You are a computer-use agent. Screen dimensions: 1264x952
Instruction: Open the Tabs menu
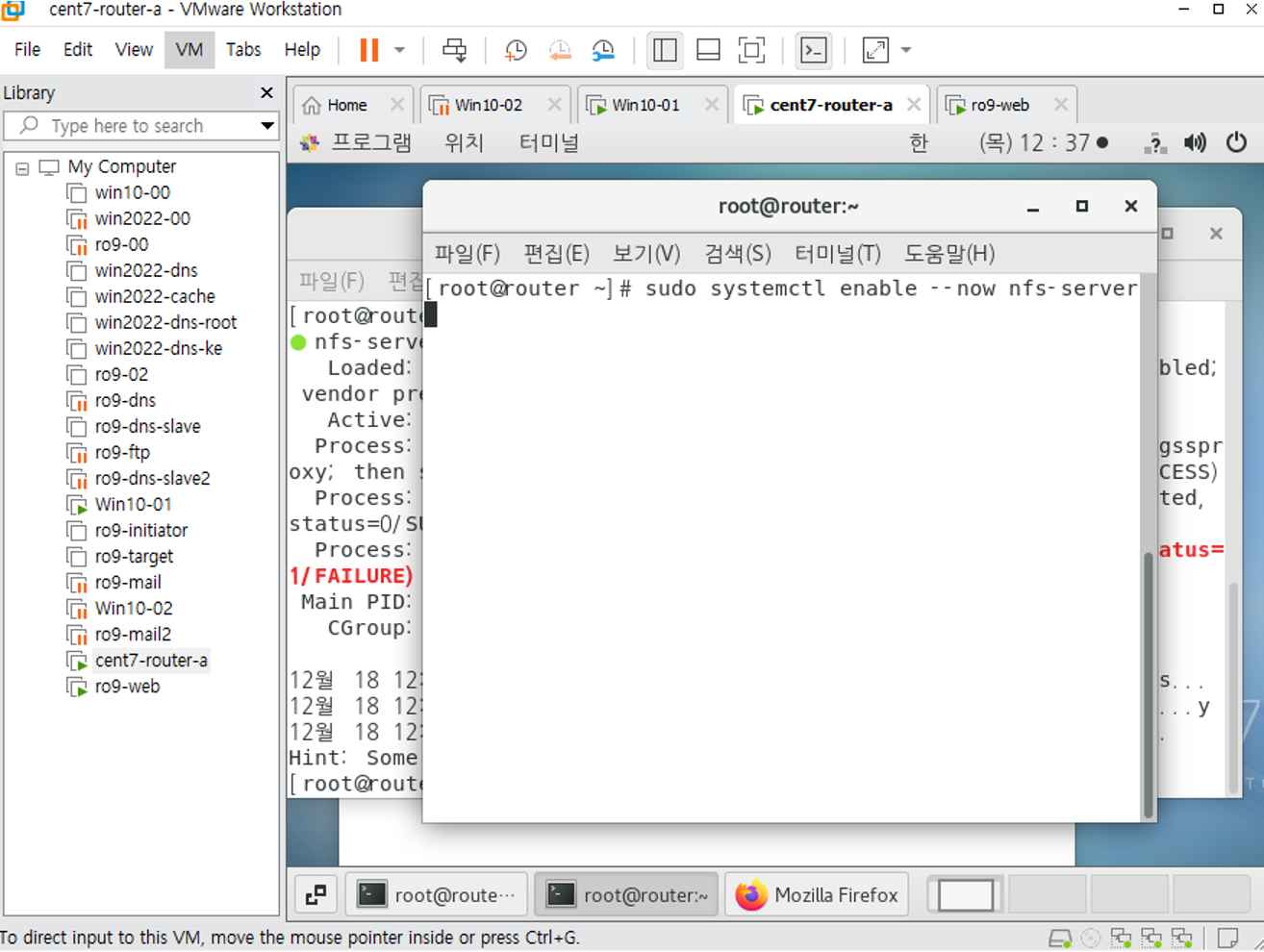pyautogui.click(x=243, y=50)
